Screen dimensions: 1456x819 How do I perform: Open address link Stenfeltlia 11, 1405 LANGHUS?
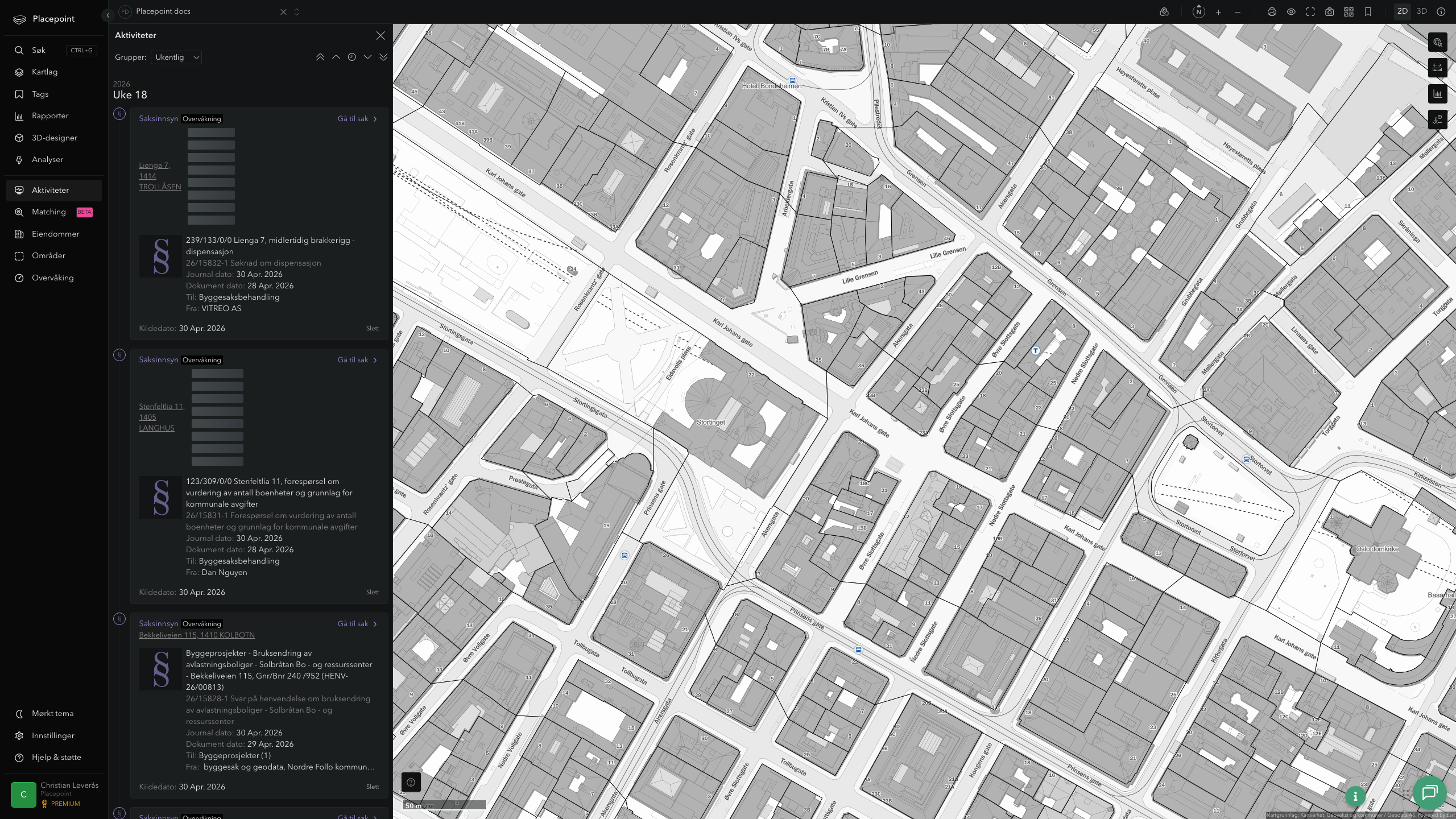[x=162, y=417]
